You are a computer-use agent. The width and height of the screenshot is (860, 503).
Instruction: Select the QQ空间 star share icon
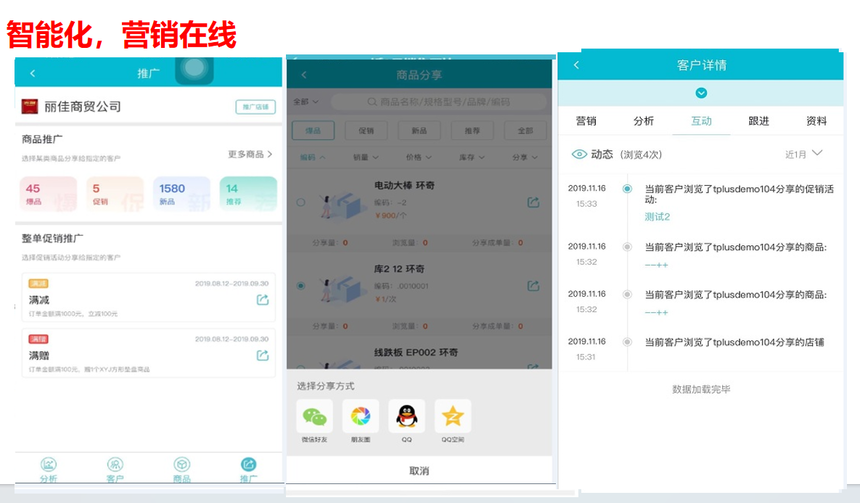coord(452,417)
